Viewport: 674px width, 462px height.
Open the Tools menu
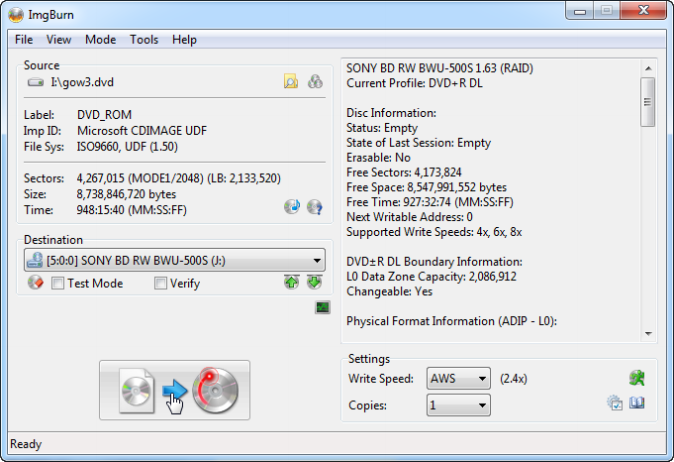click(x=144, y=40)
